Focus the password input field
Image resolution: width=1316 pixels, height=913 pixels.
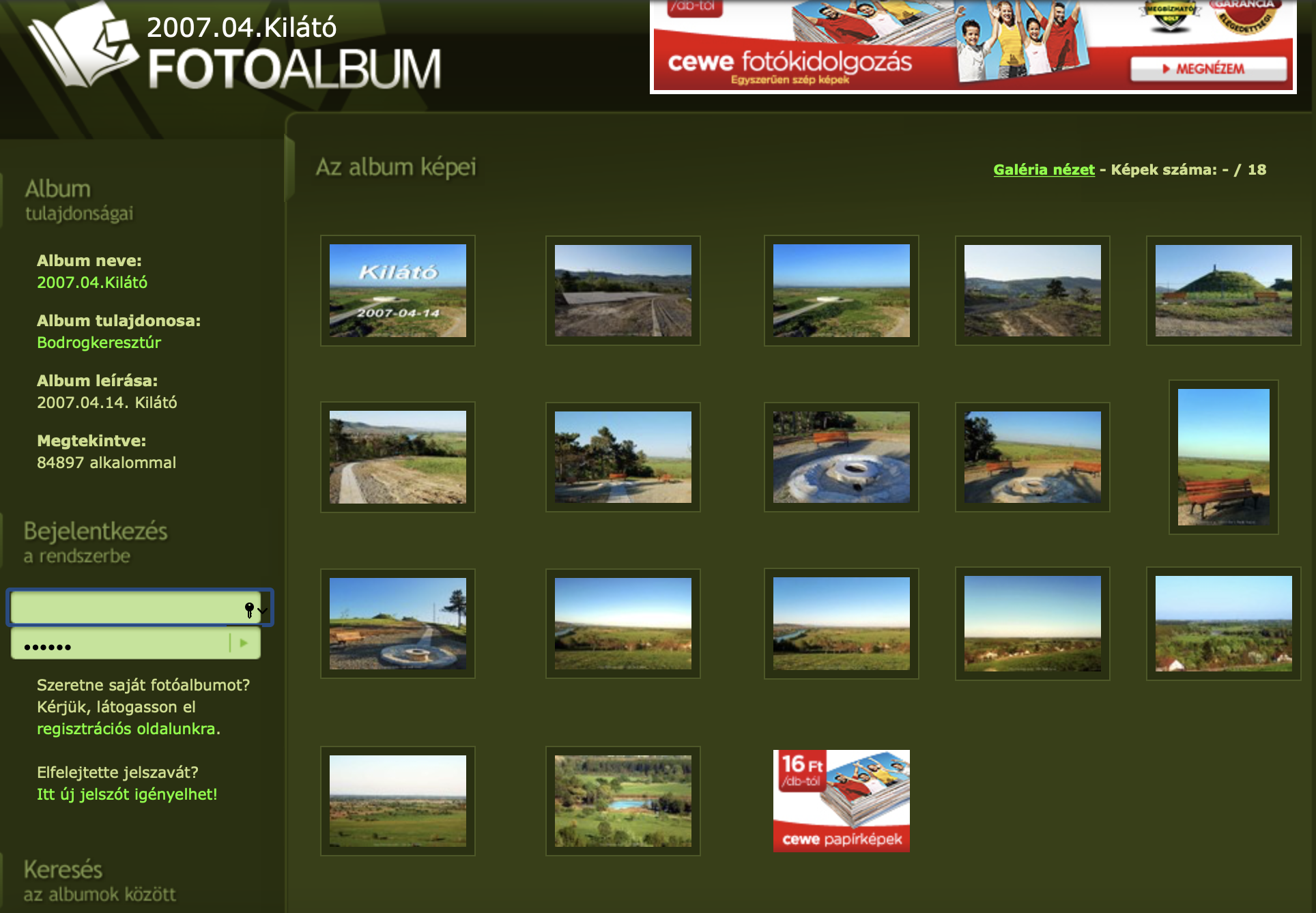pos(120,643)
